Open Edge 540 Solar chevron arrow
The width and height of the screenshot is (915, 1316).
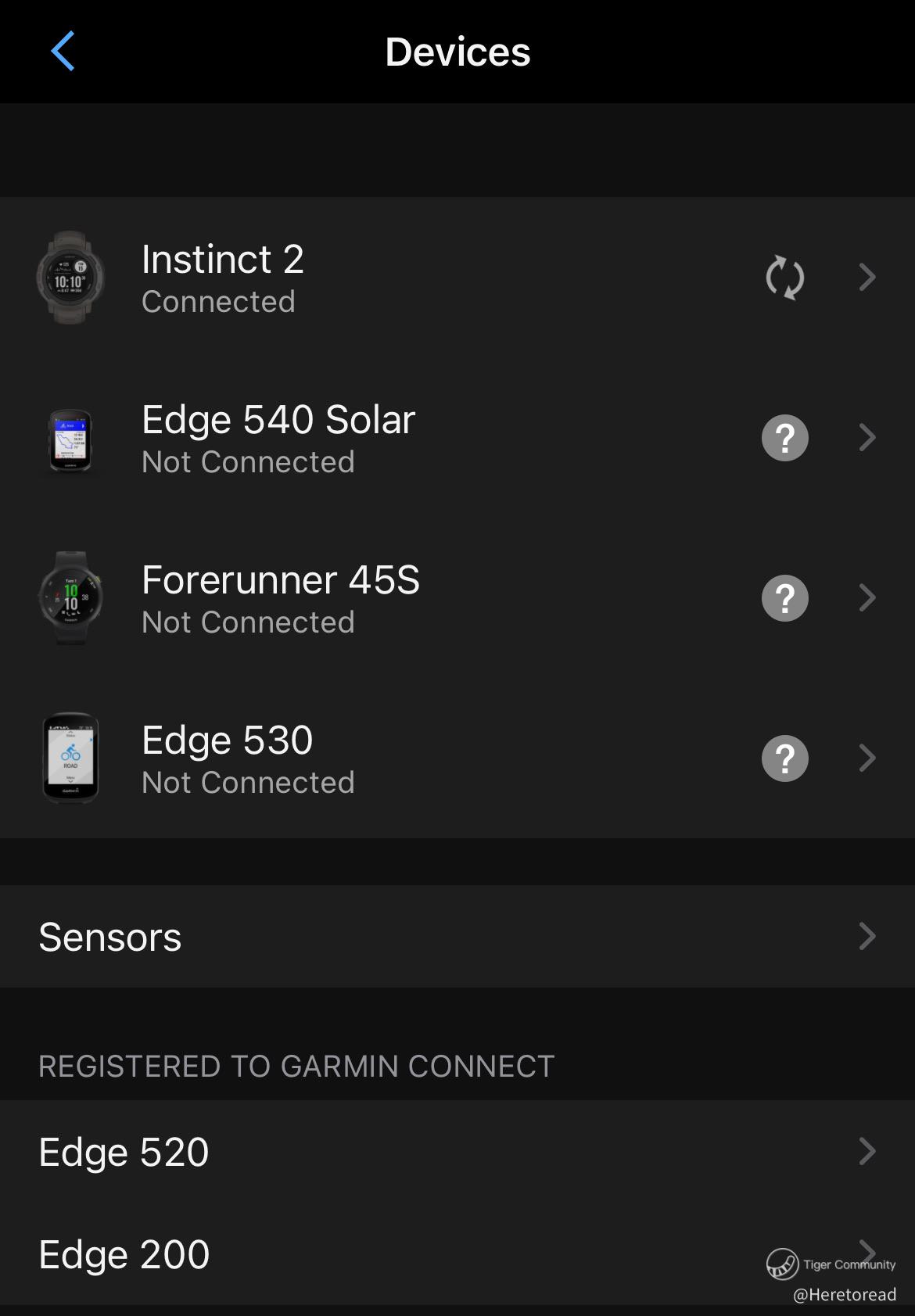(x=867, y=438)
